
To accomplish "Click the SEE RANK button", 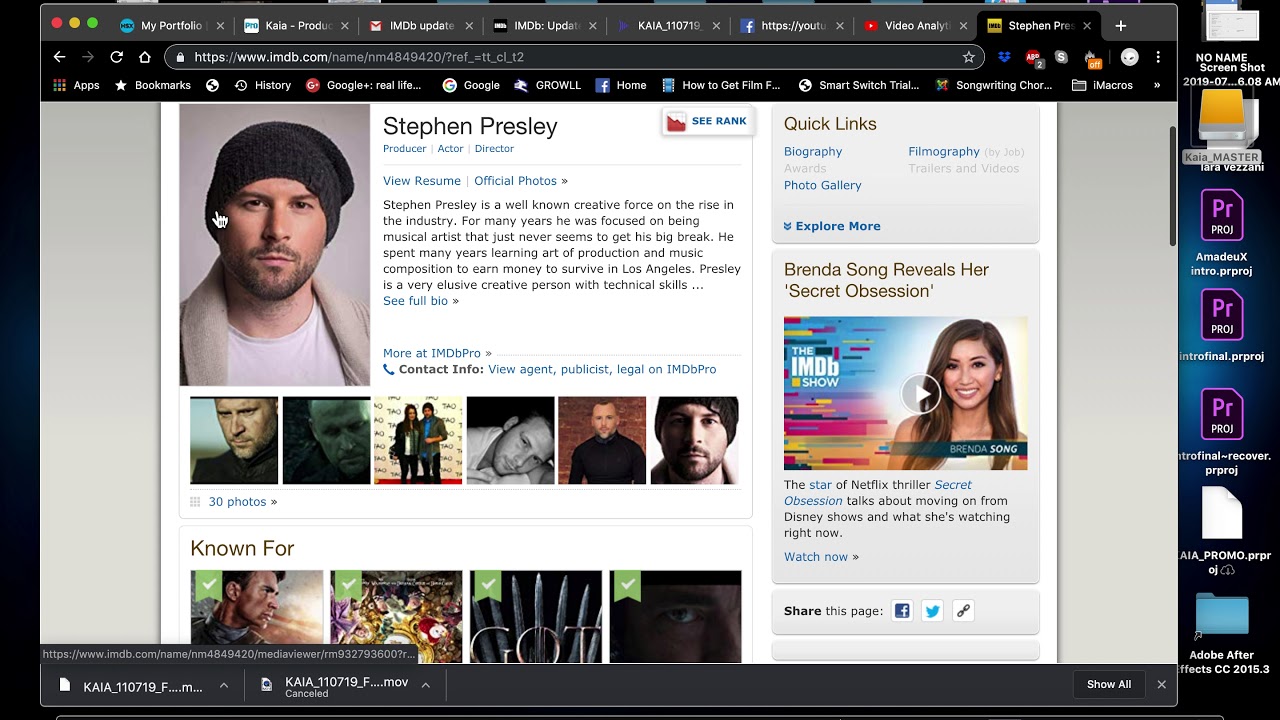I will 707,121.
